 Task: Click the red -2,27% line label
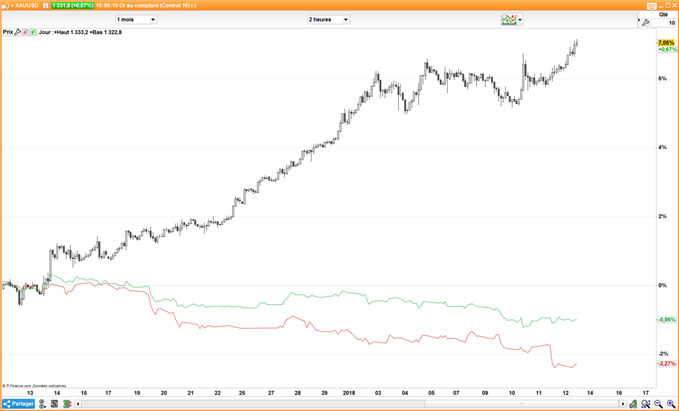pyautogui.click(x=667, y=363)
